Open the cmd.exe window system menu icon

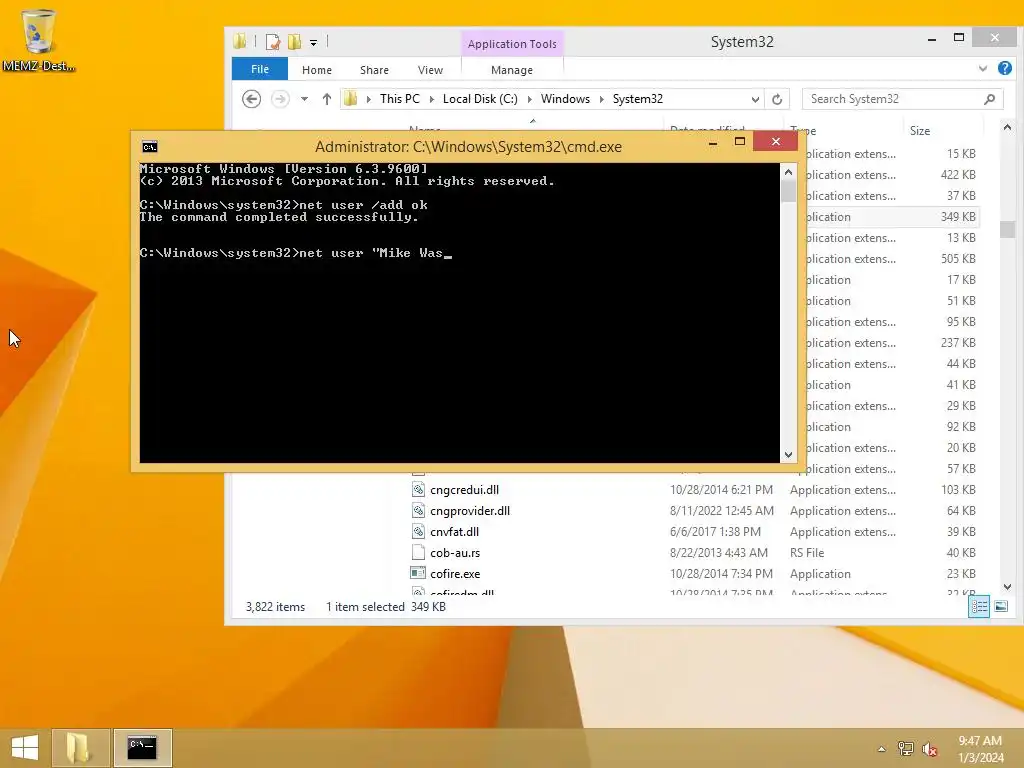[150, 146]
